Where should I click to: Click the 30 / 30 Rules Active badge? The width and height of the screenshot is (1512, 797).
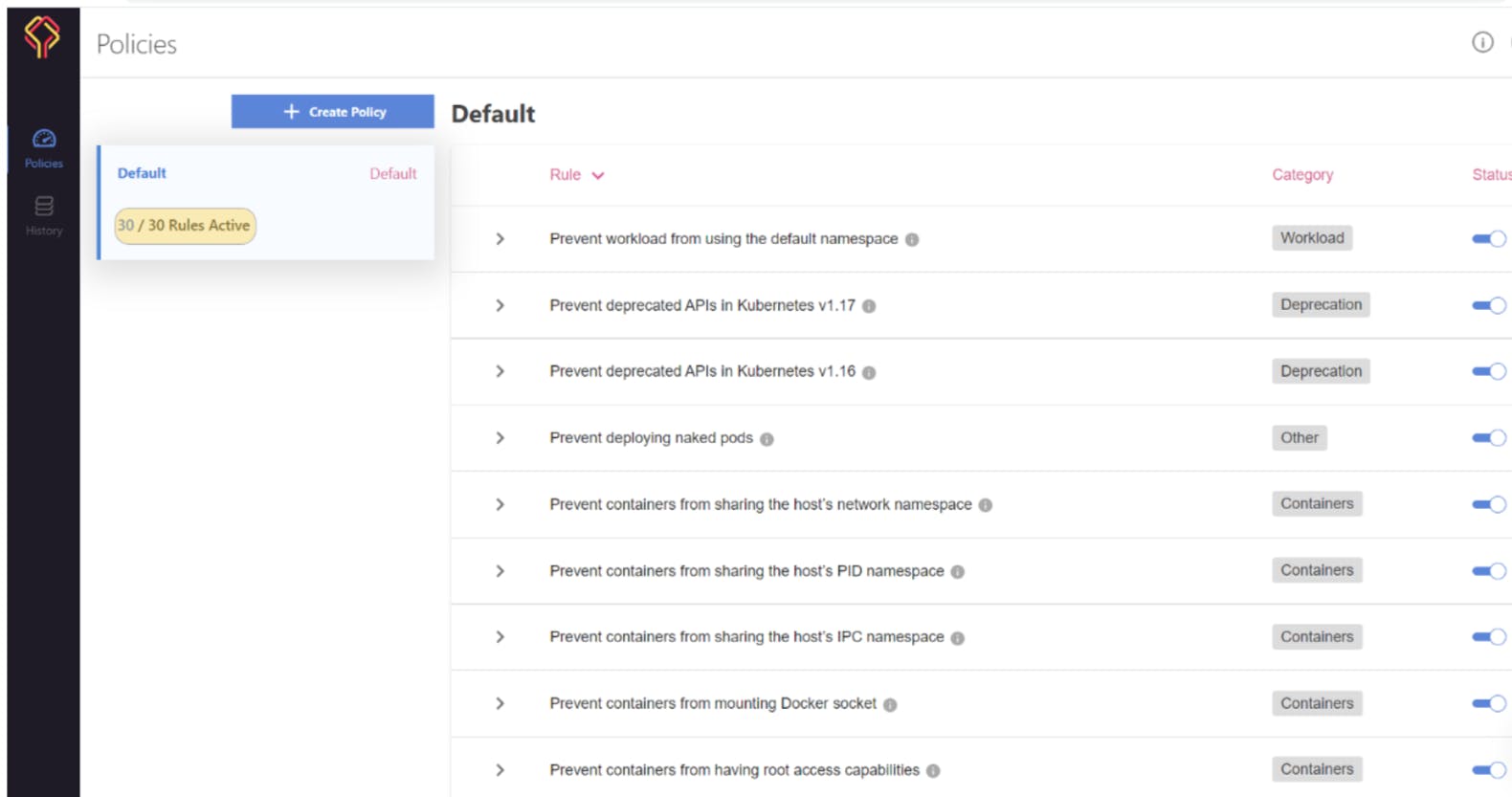(185, 226)
